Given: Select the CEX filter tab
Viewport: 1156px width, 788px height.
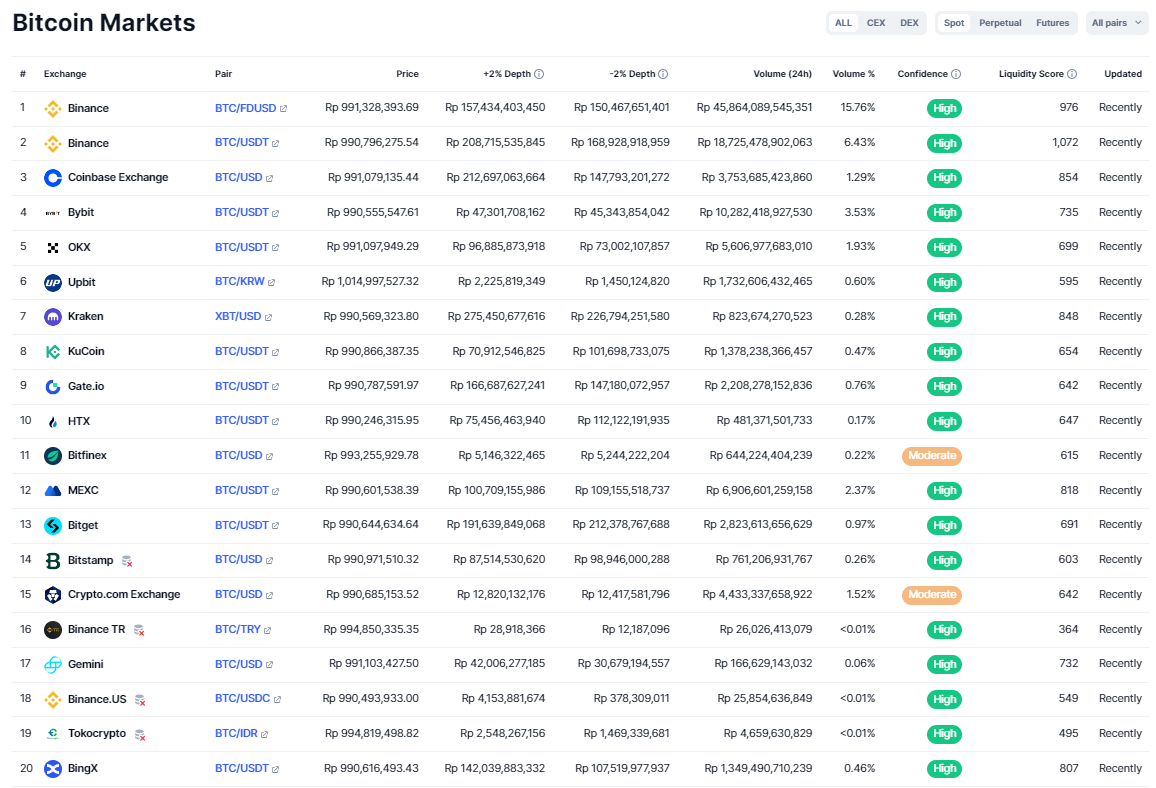Looking at the screenshot, I should tap(876, 23).
